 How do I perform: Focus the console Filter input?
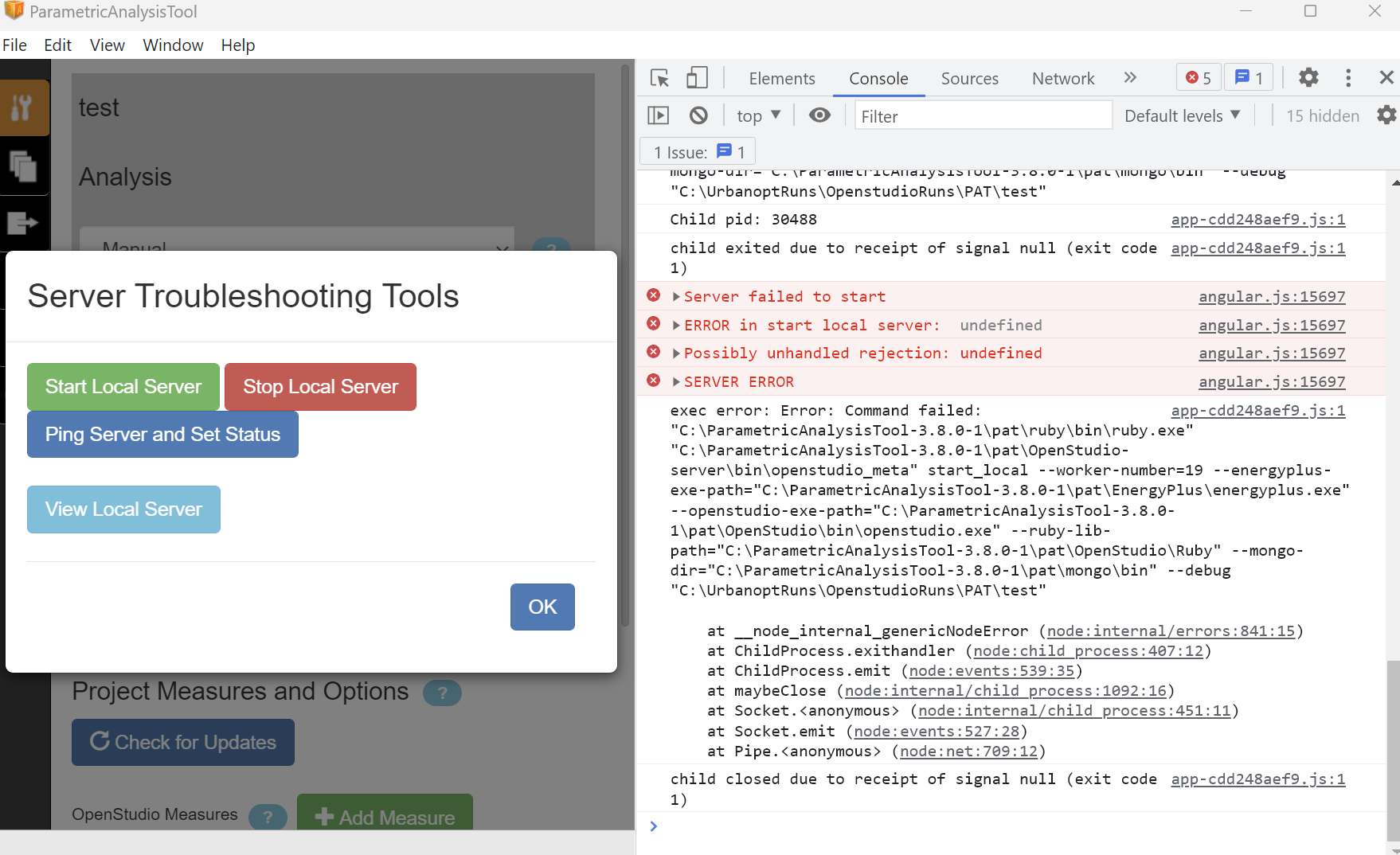pyautogui.click(x=984, y=115)
